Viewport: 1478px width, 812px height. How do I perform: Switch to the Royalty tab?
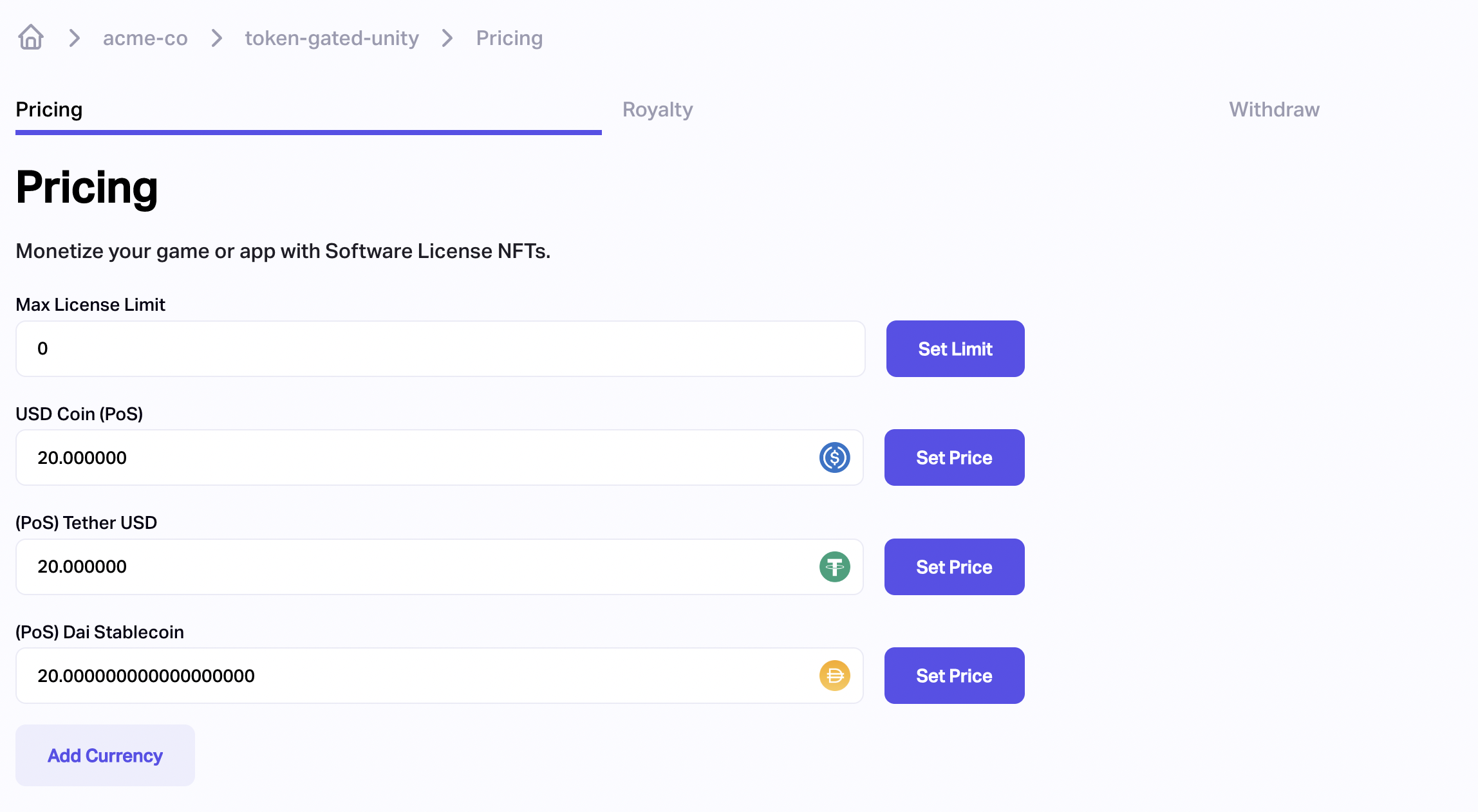(657, 109)
